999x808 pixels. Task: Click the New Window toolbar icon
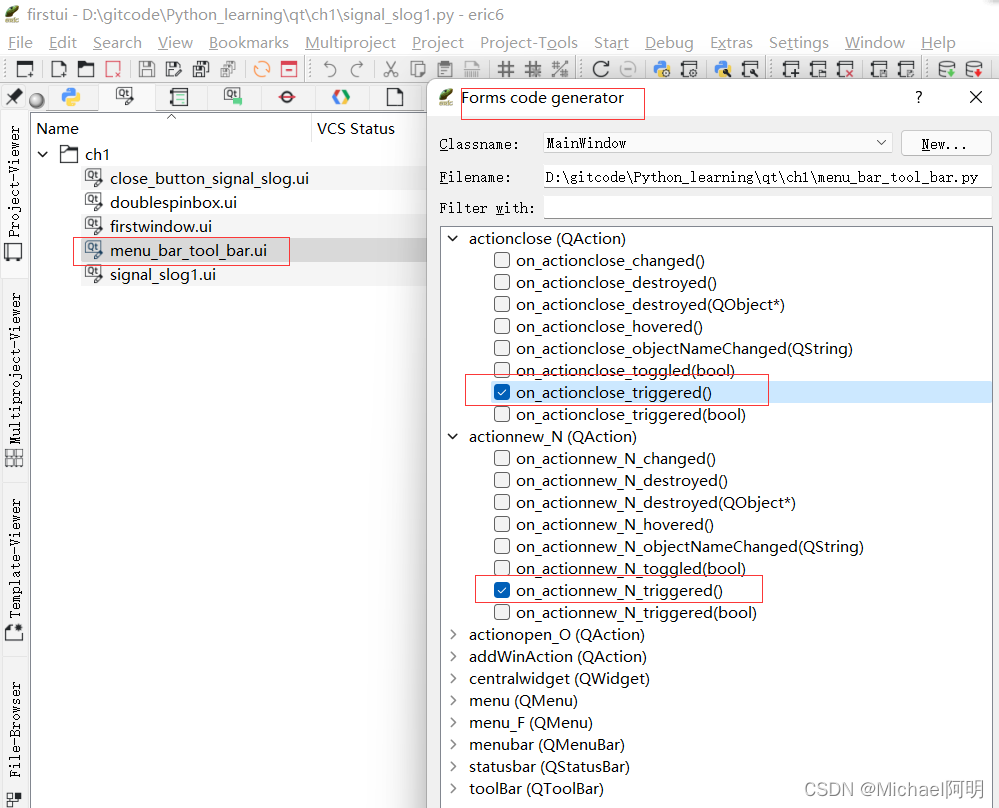click(x=25, y=69)
